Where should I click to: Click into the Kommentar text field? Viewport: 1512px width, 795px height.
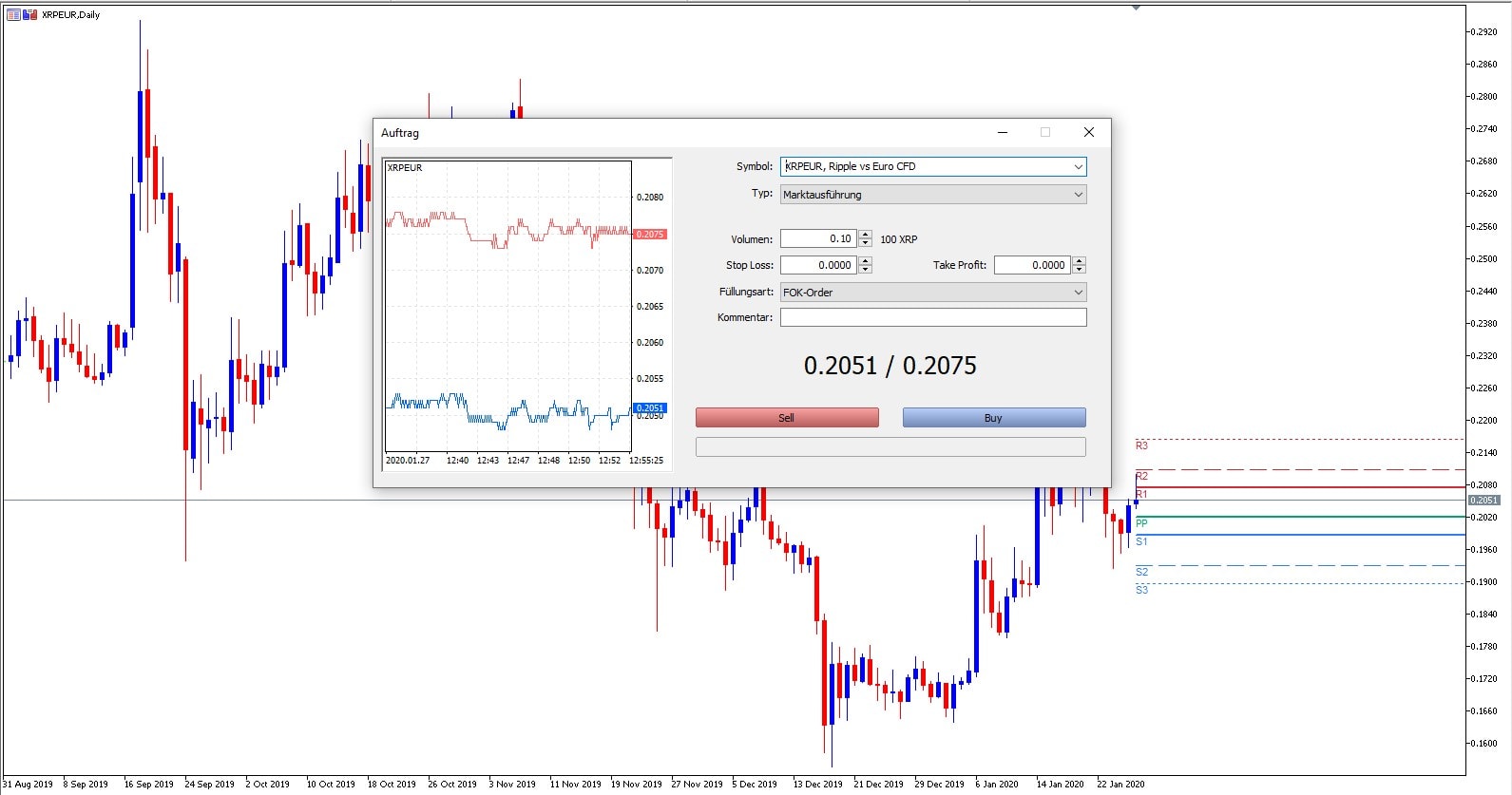[x=932, y=318]
